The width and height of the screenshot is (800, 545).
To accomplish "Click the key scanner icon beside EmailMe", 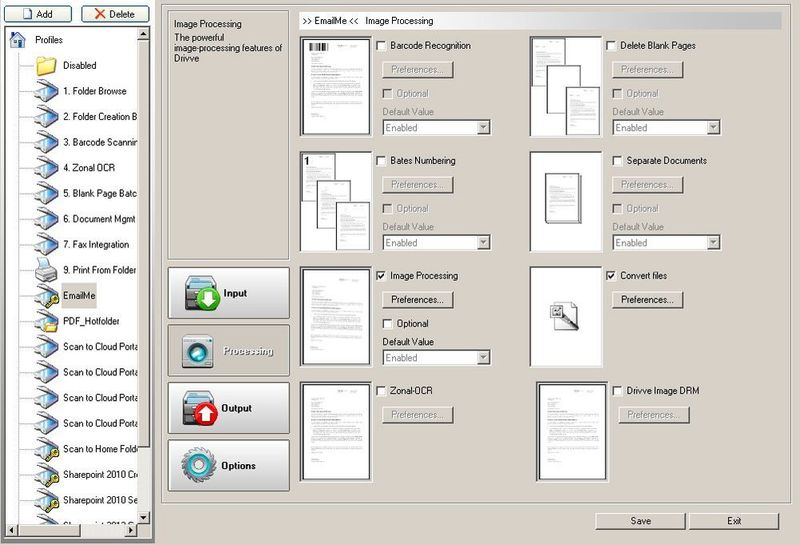I will pyautogui.click(x=47, y=296).
